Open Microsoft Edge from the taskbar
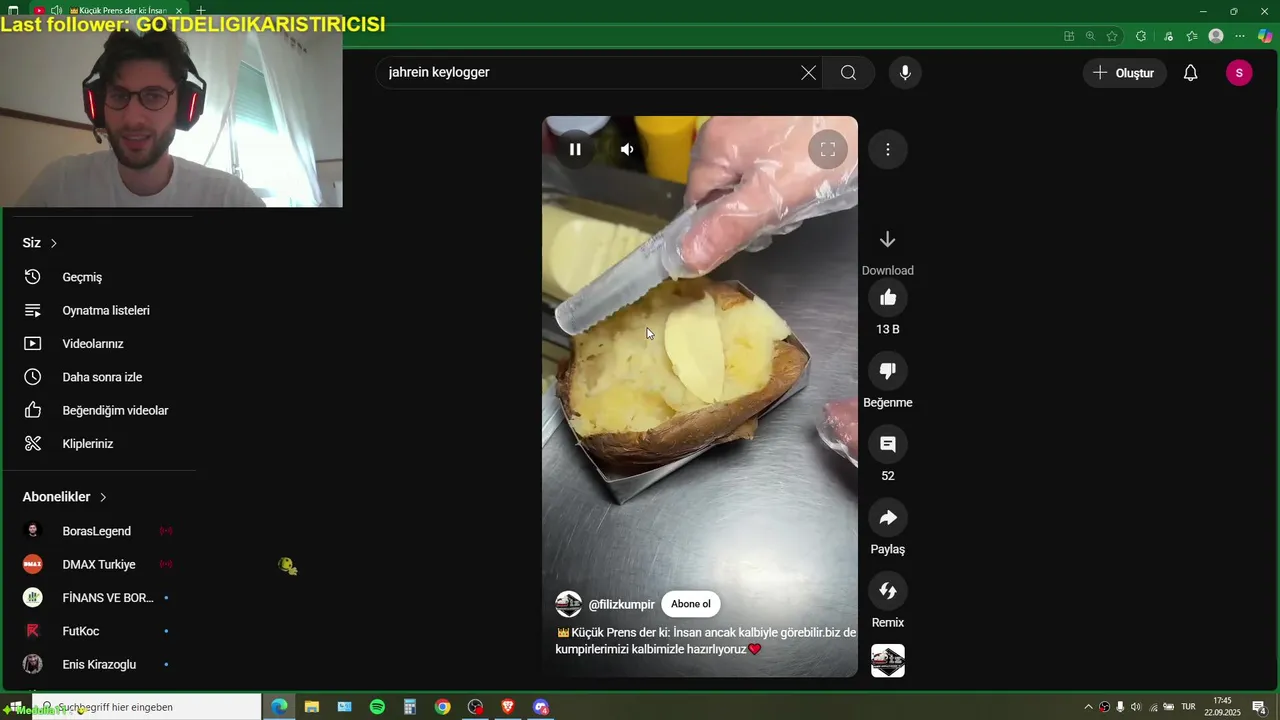This screenshot has height=720, width=1280. coord(279,707)
